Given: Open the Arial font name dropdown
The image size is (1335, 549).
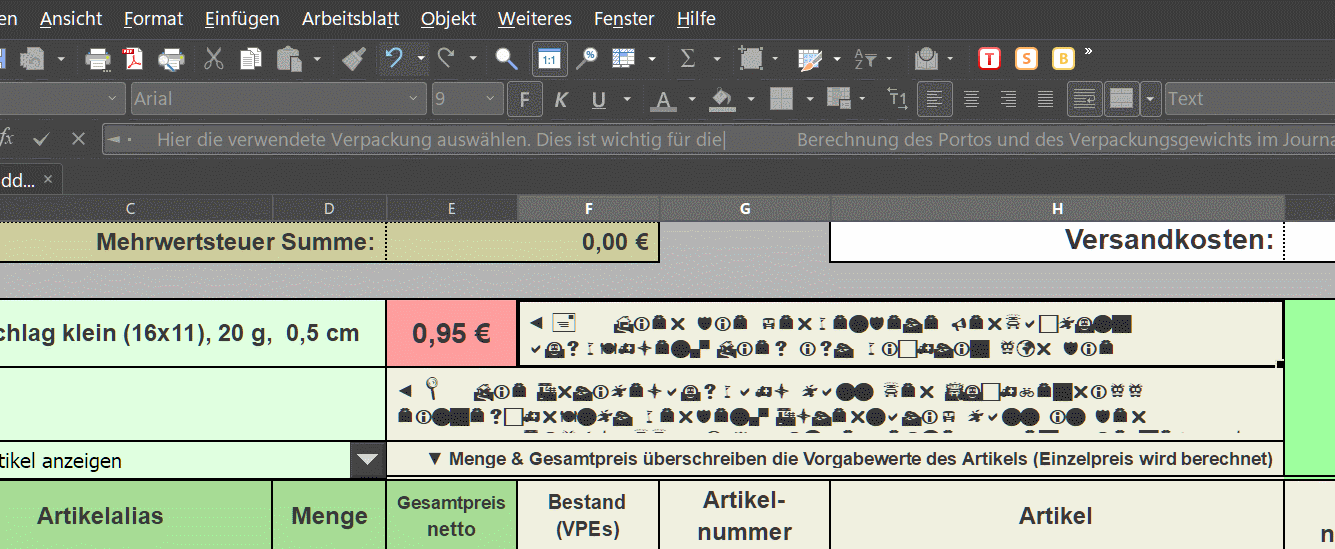Looking at the screenshot, I should pos(415,99).
